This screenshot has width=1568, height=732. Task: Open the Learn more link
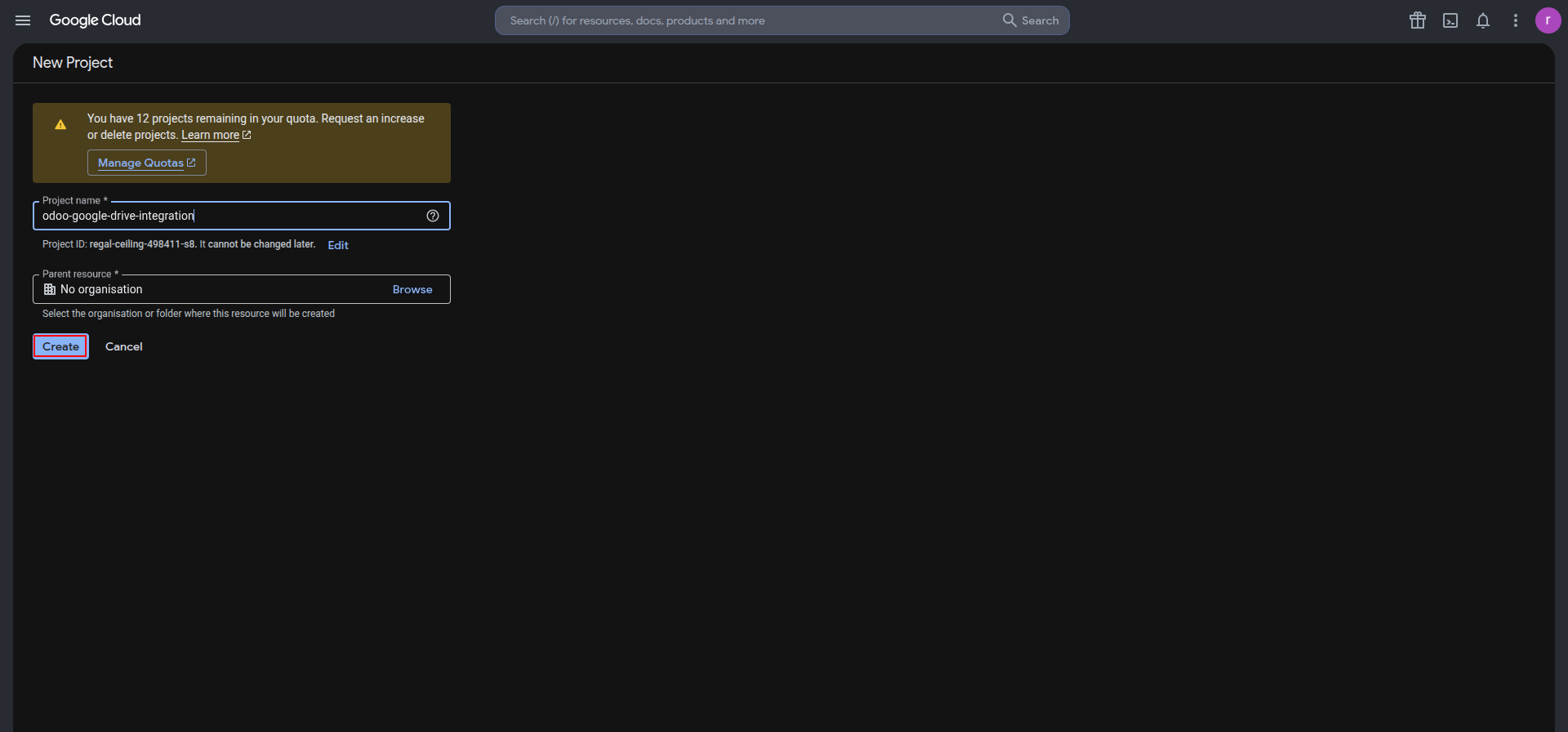click(216, 135)
